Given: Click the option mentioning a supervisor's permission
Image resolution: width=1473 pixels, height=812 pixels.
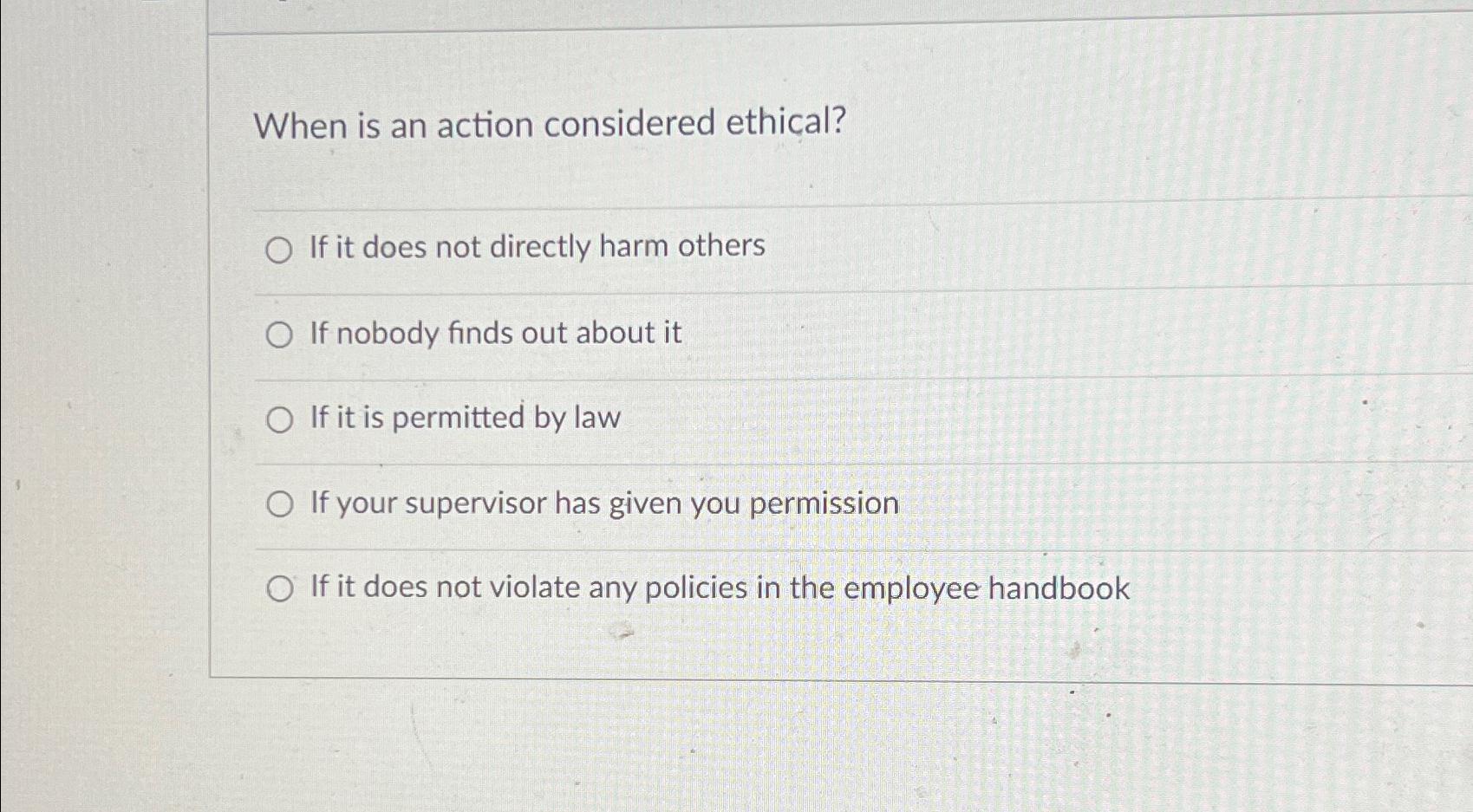Looking at the screenshot, I should 602,503.
